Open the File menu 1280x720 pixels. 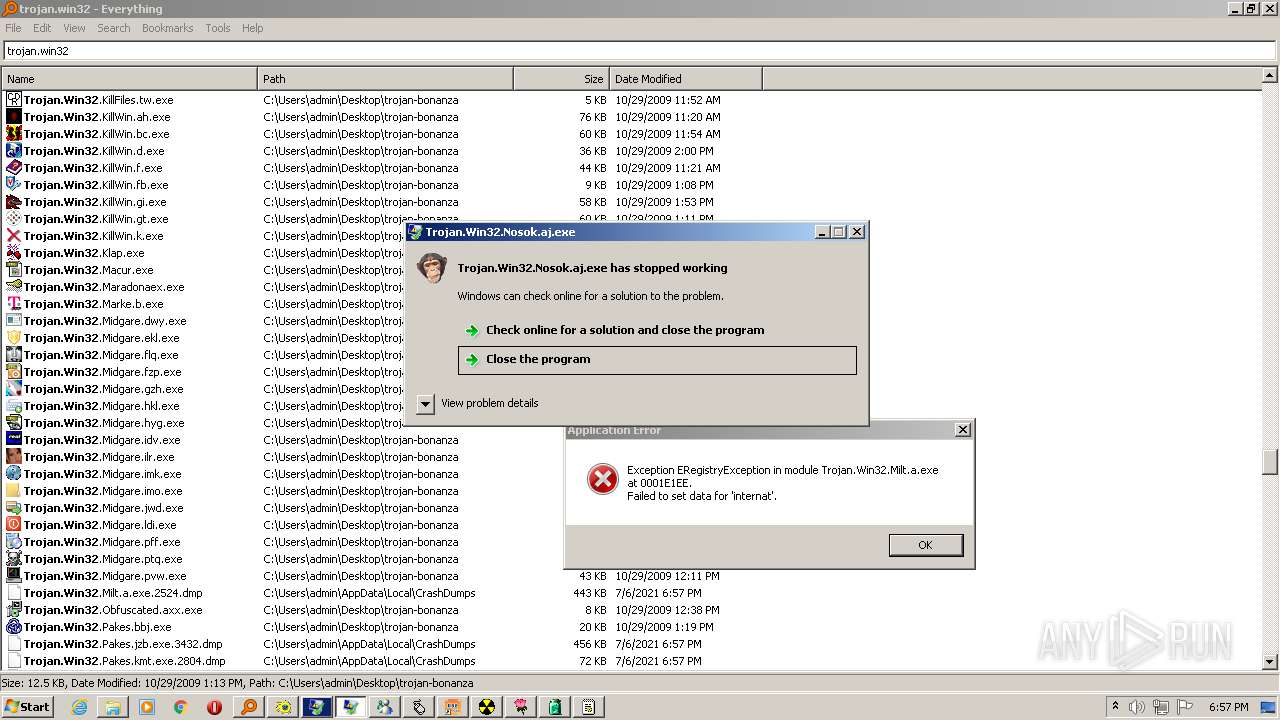tap(13, 28)
